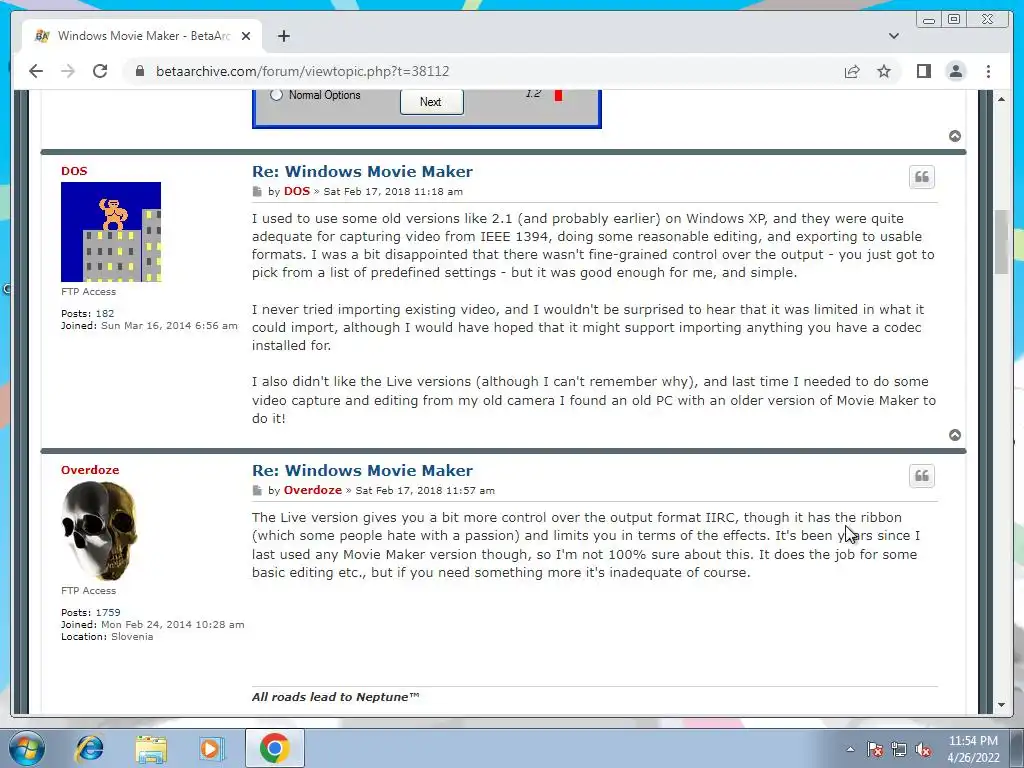This screenshot has height=768, width=1024.
Task: Launch Internet Explorer from taskbar
Action: [89, 748]
